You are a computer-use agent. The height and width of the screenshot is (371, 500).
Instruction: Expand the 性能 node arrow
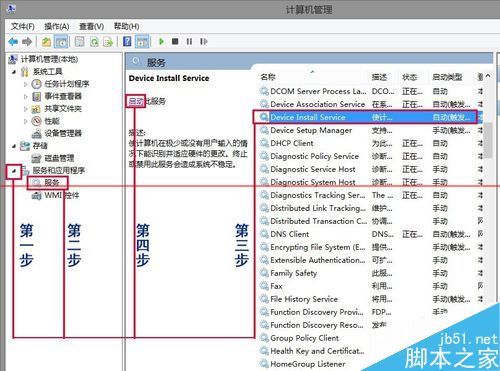(26, 121)
